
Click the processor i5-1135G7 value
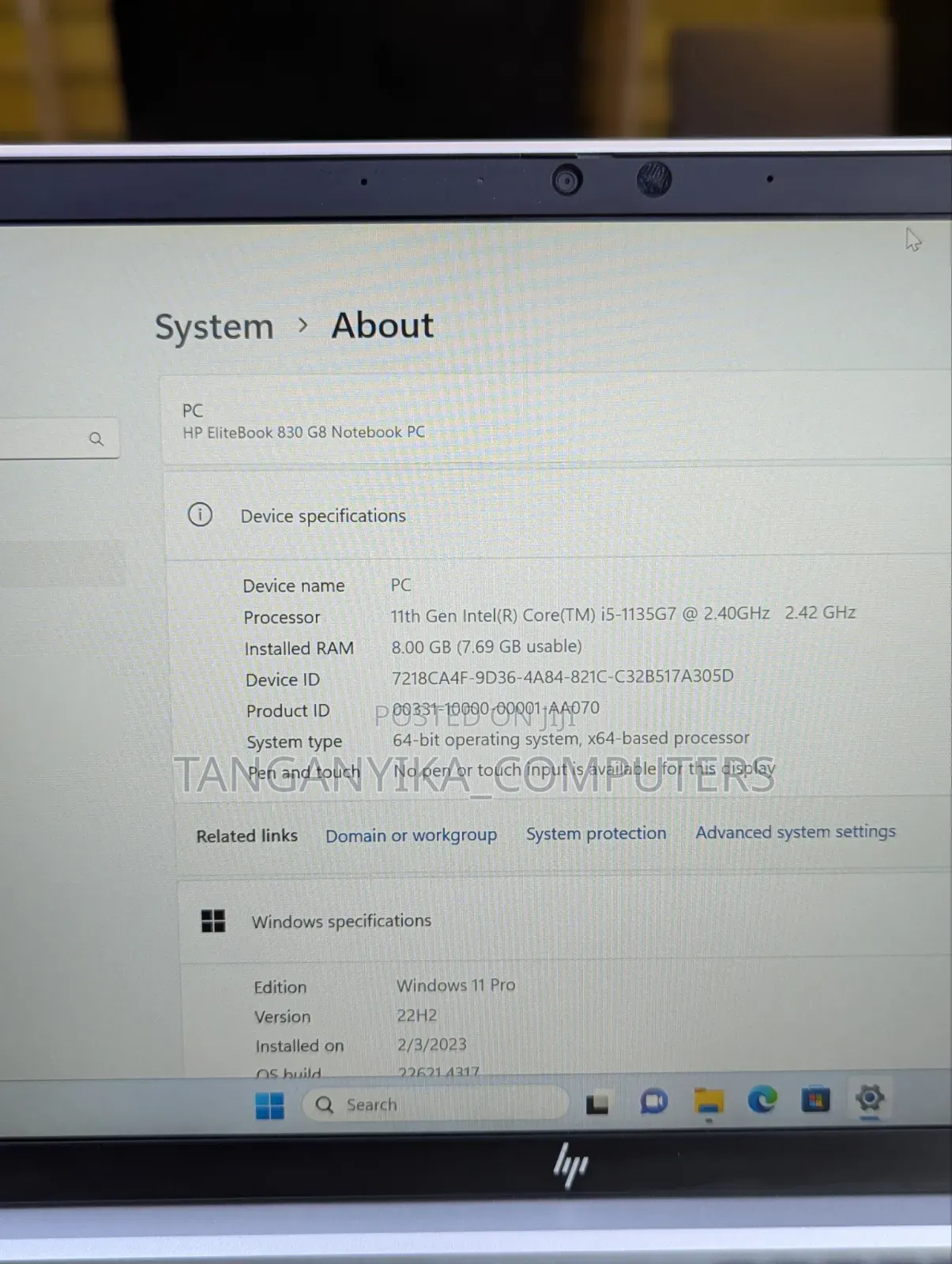tap(623, 614)
